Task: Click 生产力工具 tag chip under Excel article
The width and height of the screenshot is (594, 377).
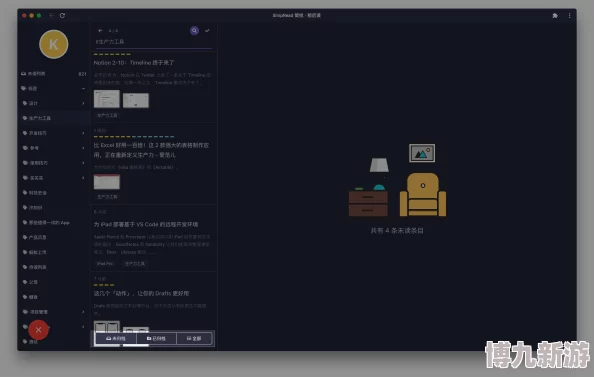Action: 107,197
